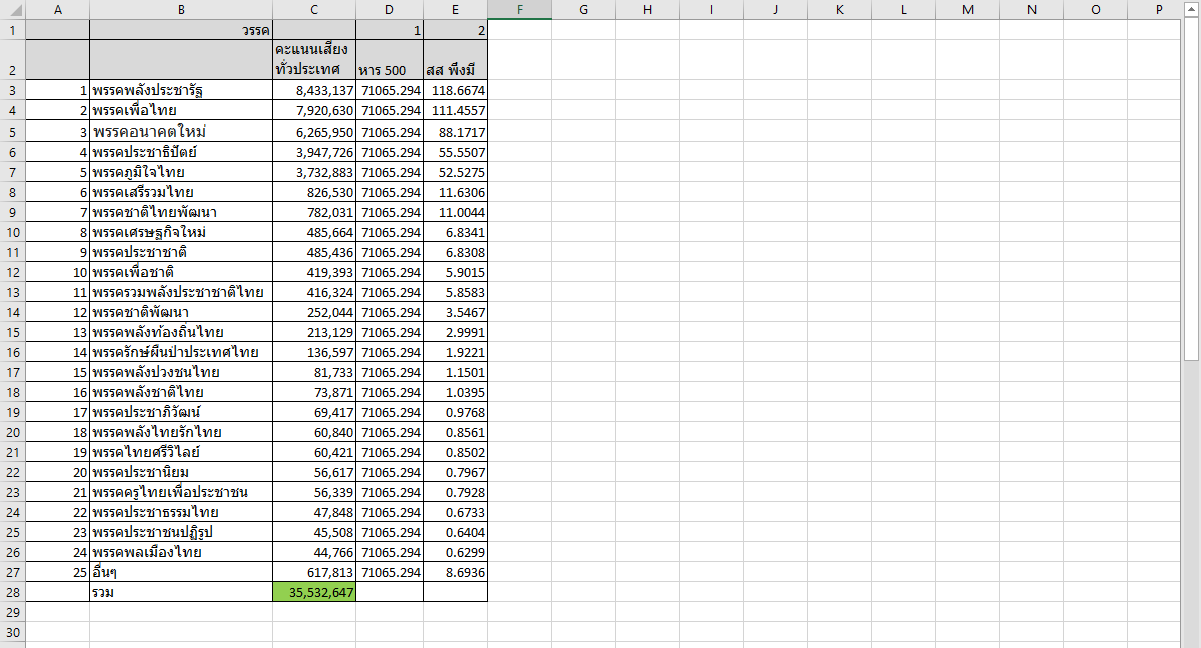Click cell พรรคเศรษฐกิจใหม่
The image size is (1201, 648).
(x=181, y=231)
